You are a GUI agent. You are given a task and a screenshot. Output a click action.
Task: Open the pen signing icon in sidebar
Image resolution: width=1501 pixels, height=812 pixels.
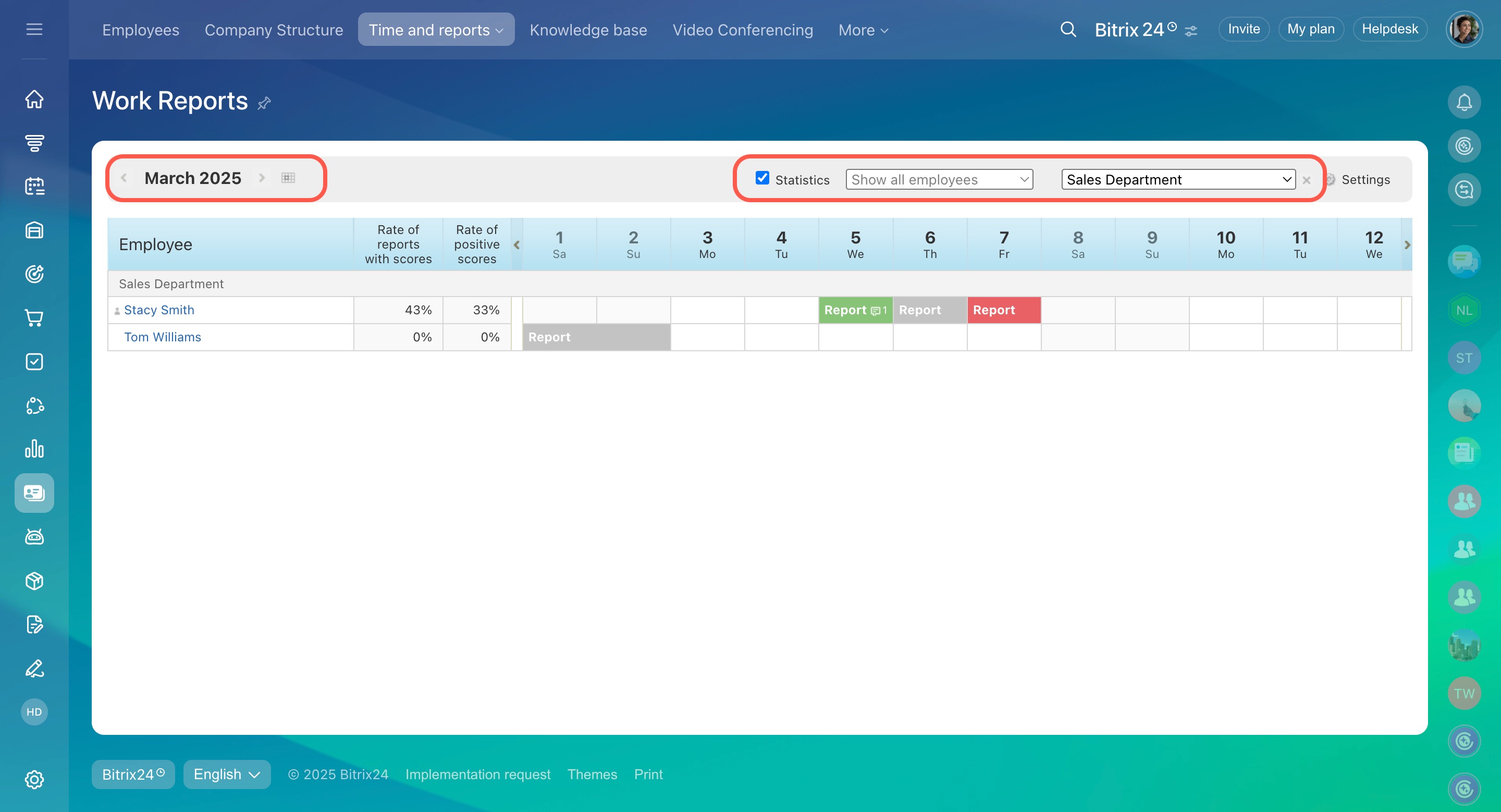34,668
